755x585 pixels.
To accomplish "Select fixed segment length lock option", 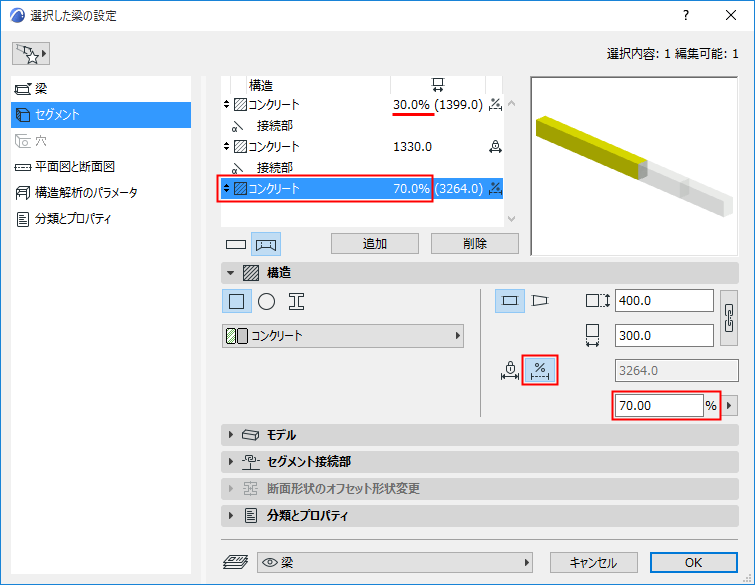I will click(510, 370).
